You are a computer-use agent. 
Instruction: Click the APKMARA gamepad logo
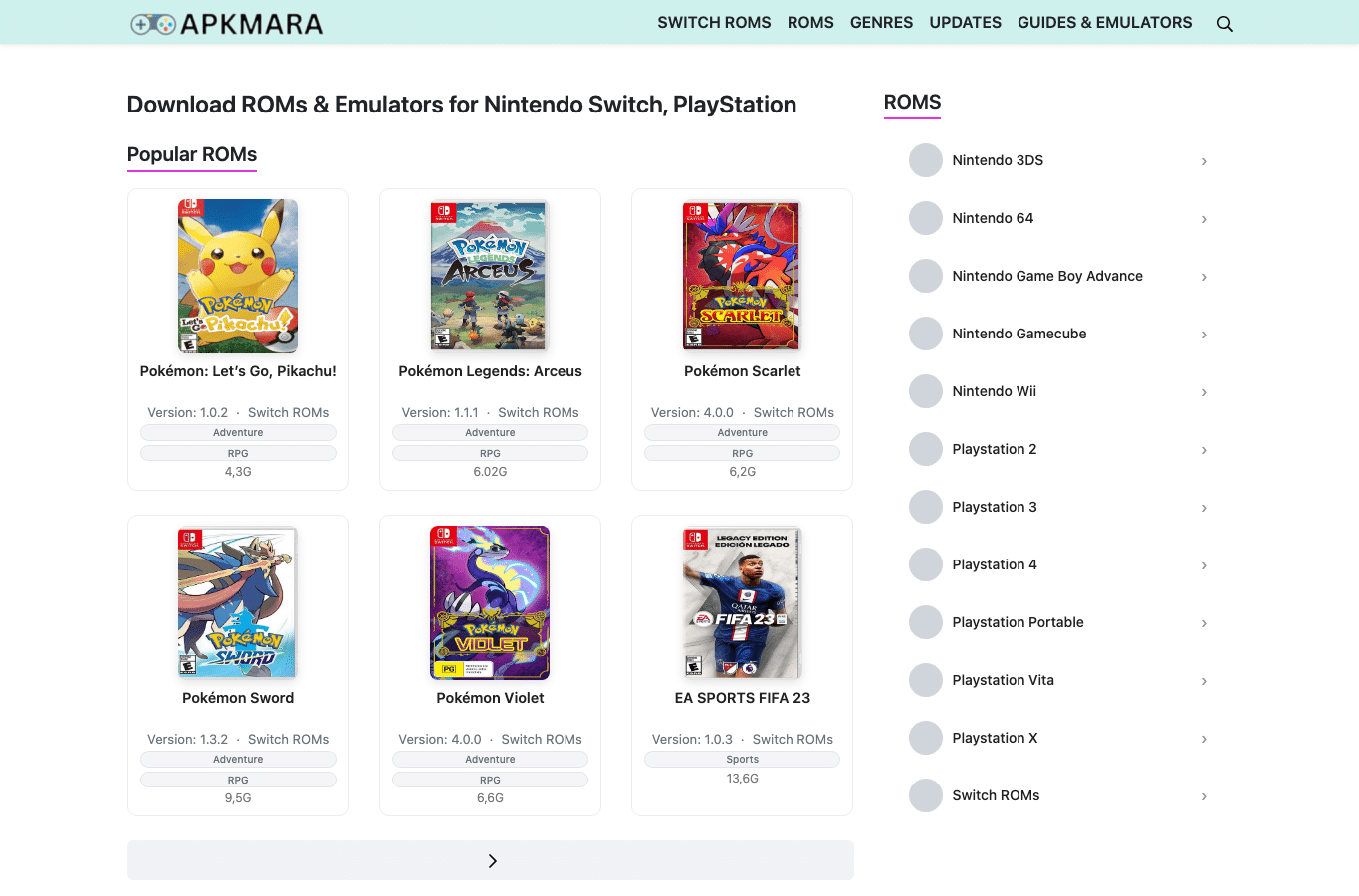click(x=226, y=24)
